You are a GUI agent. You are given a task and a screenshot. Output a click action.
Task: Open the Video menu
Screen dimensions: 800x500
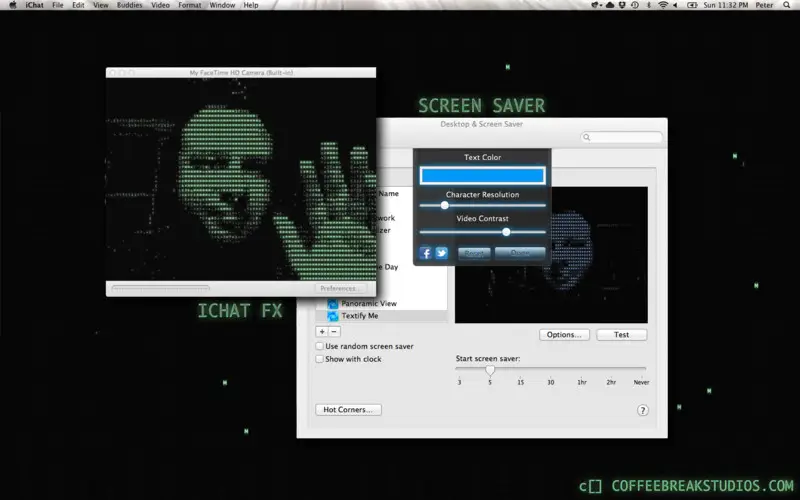[x=160, y=5]
